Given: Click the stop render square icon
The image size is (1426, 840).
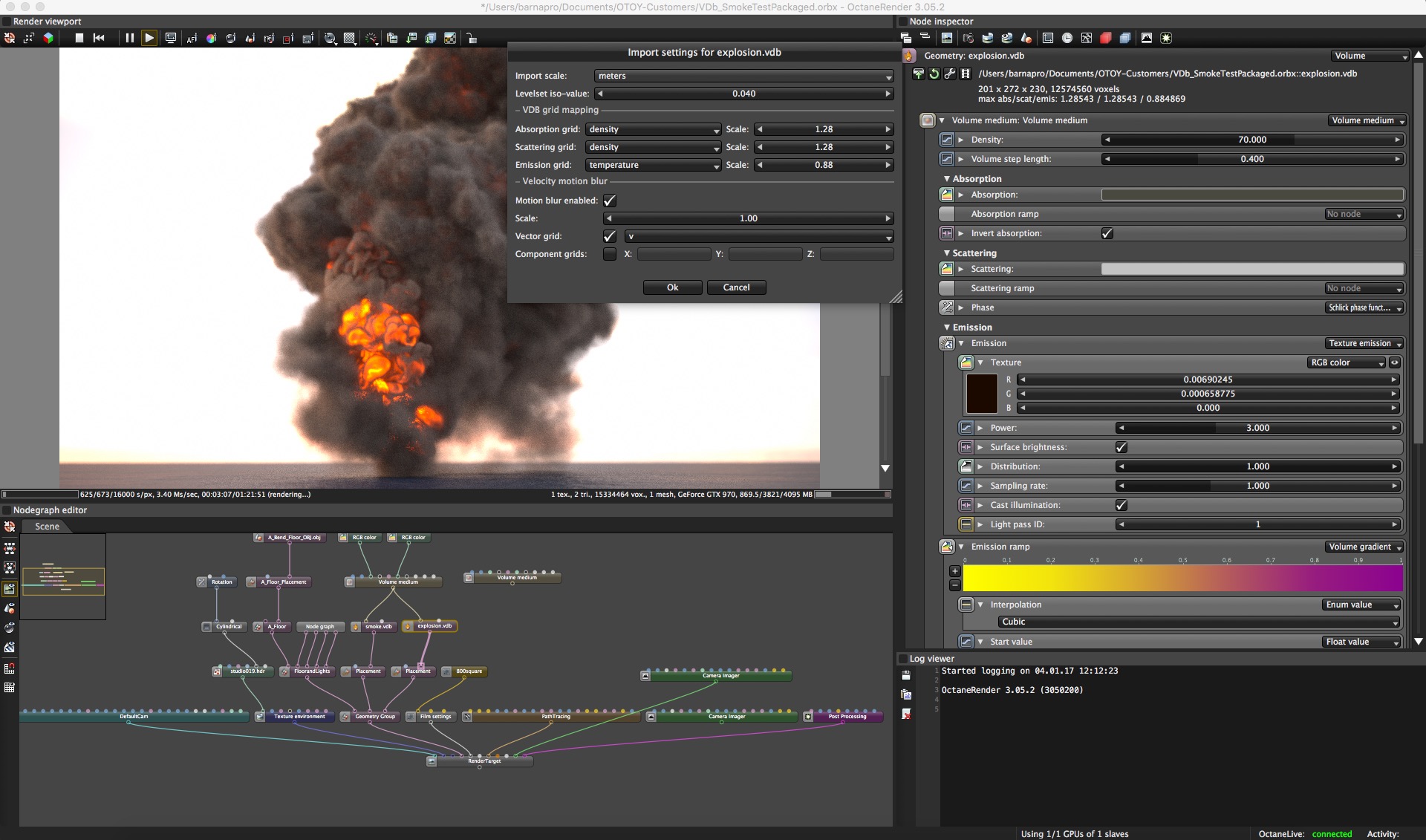Looking at the screenshot, I should tap(79, 38).
